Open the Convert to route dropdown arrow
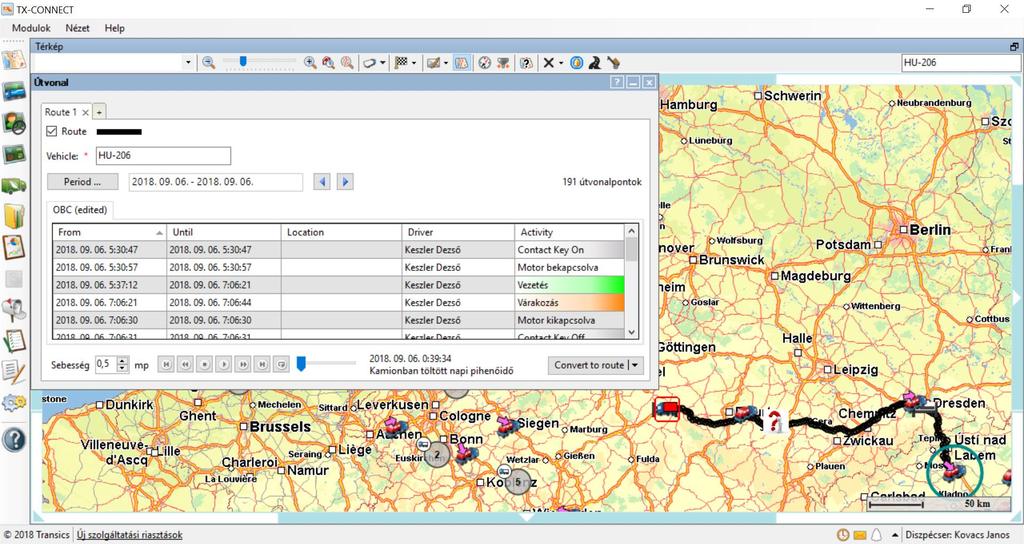This screenshot has height=544, width=1024. (635, 365)
